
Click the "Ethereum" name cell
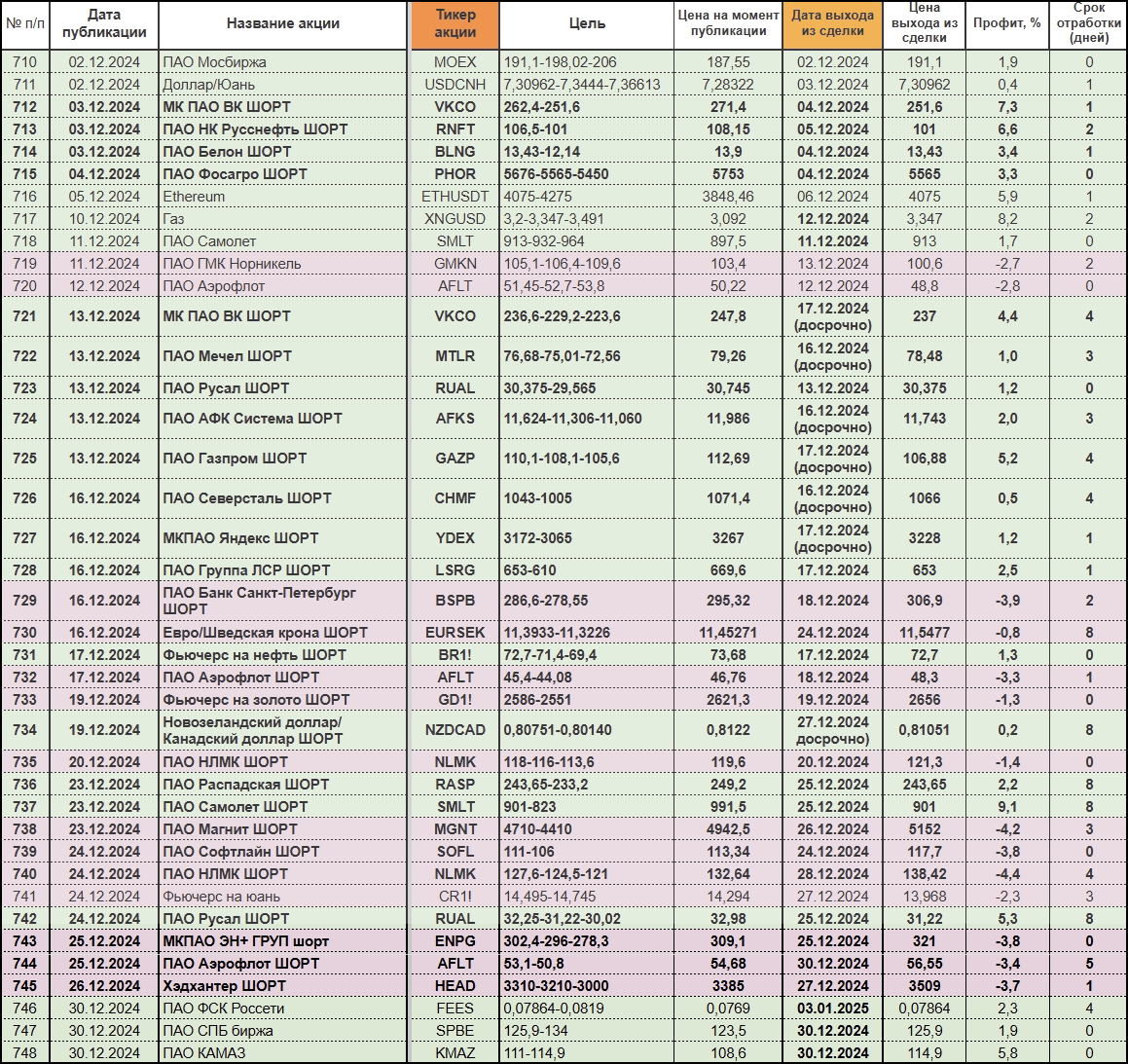tap(282, 197)
